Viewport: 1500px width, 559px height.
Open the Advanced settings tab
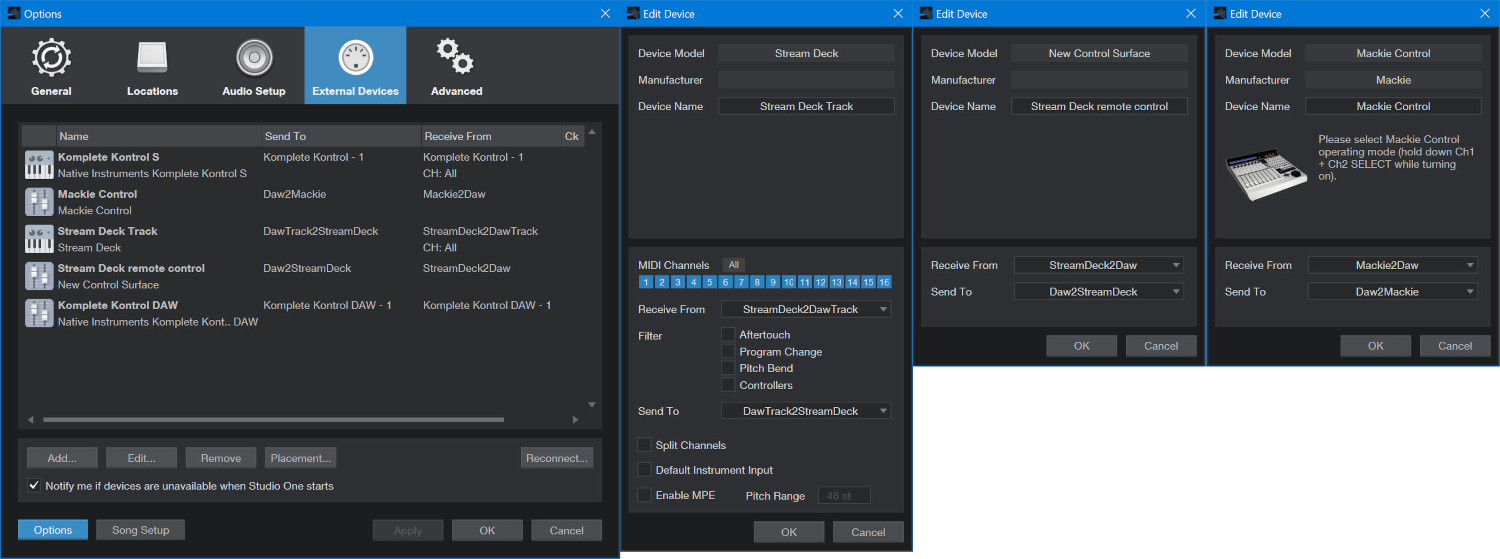(456, 67)
